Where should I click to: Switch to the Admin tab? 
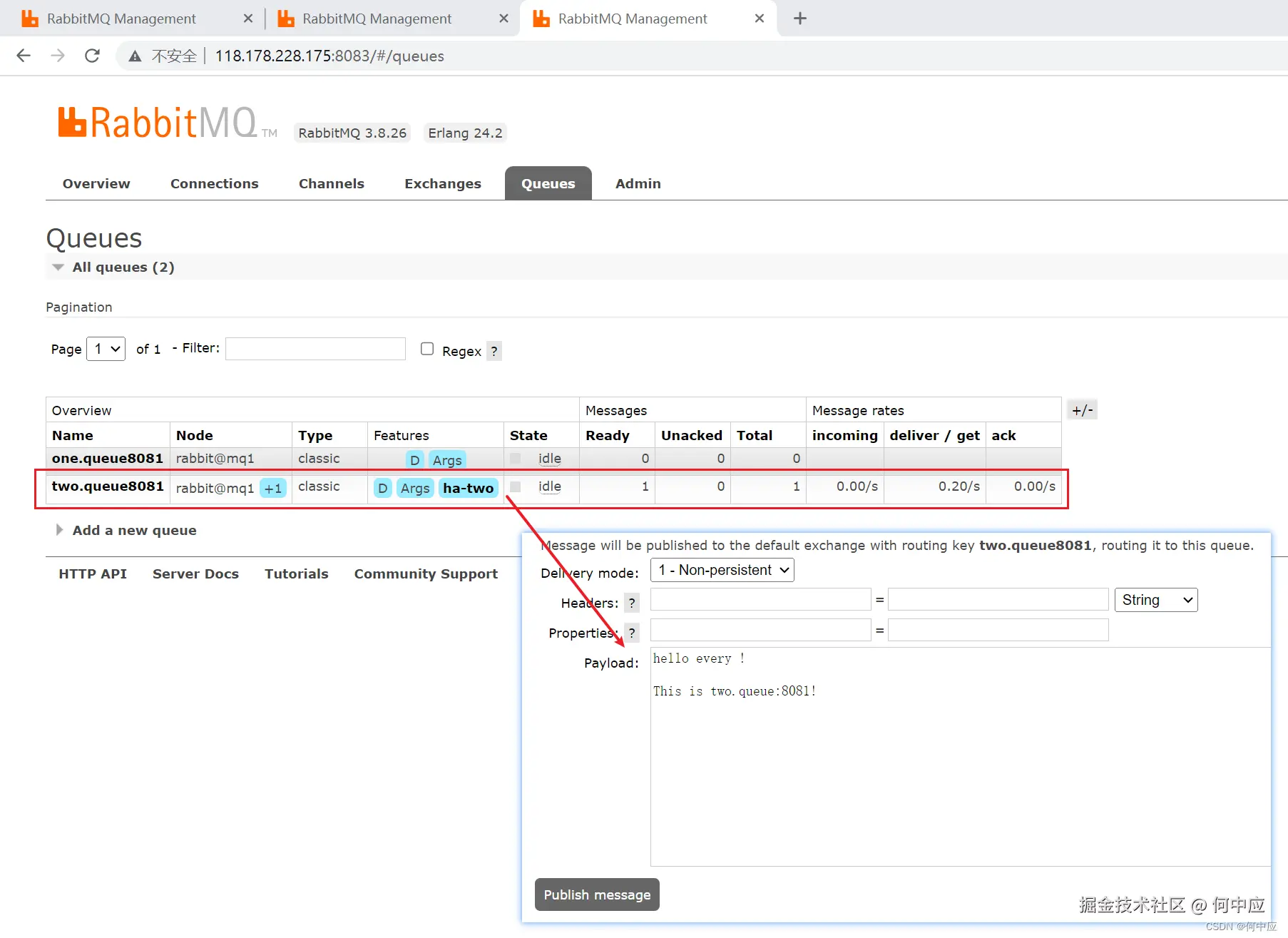pyautogui.click(x=638, y=183)
